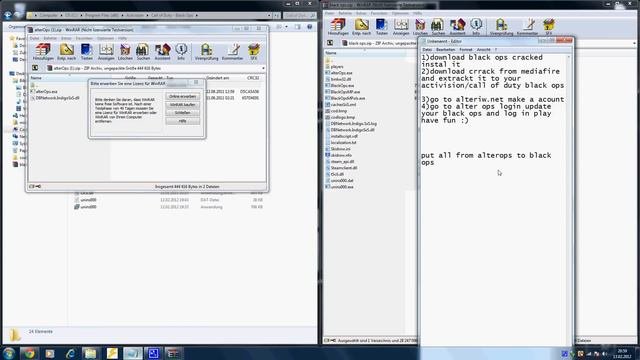
Task: Go up one folder in alterOps WinRAR window
Action: pos(35,68)
